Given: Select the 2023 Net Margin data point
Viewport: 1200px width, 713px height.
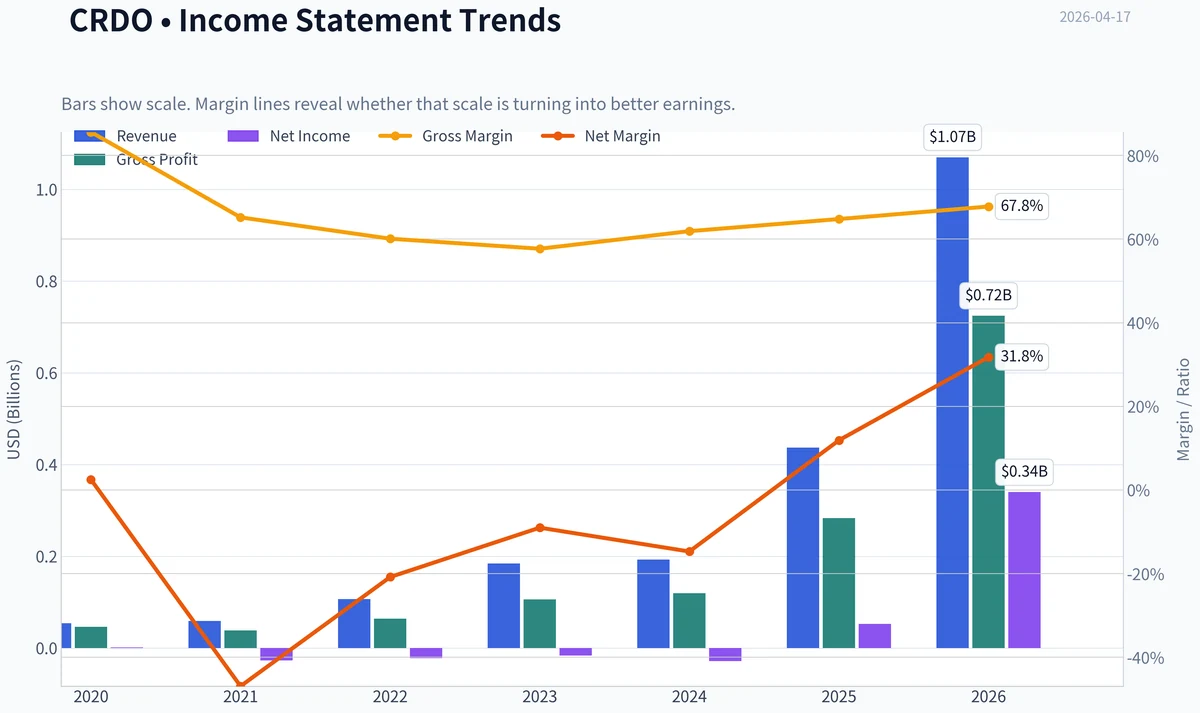Looking at the screenshot, I should click(x=540, y=528).
